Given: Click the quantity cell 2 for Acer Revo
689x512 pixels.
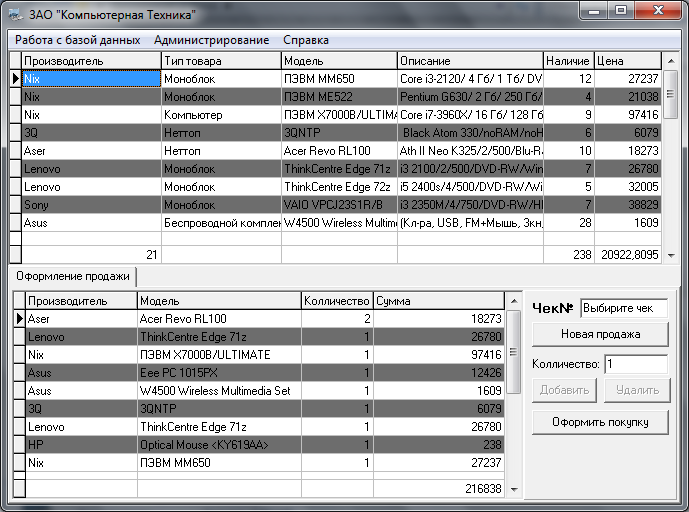Looking at the screenshot, I should [x=337, y=319].
